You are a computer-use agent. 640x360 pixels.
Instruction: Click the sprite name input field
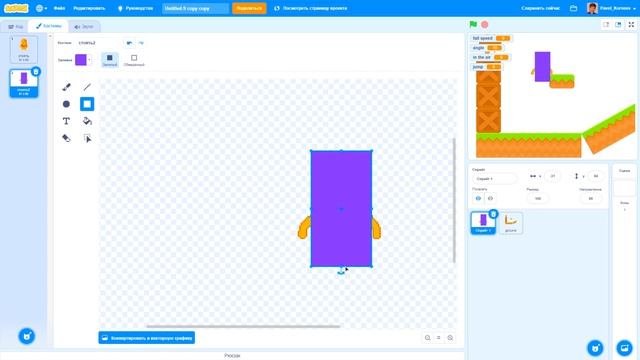coord(494,179)
